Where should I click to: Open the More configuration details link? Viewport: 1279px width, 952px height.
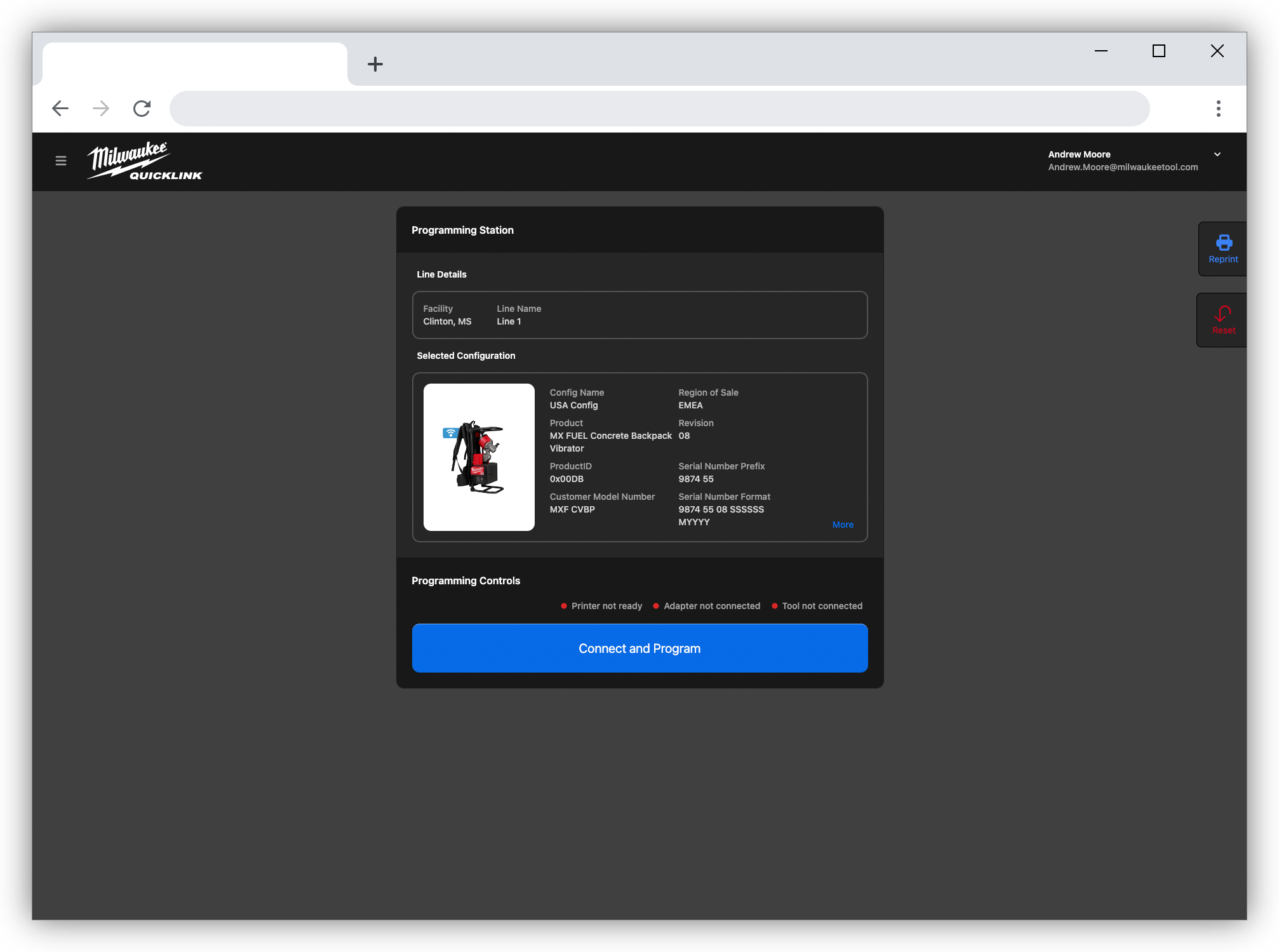[x=843, y=525]
